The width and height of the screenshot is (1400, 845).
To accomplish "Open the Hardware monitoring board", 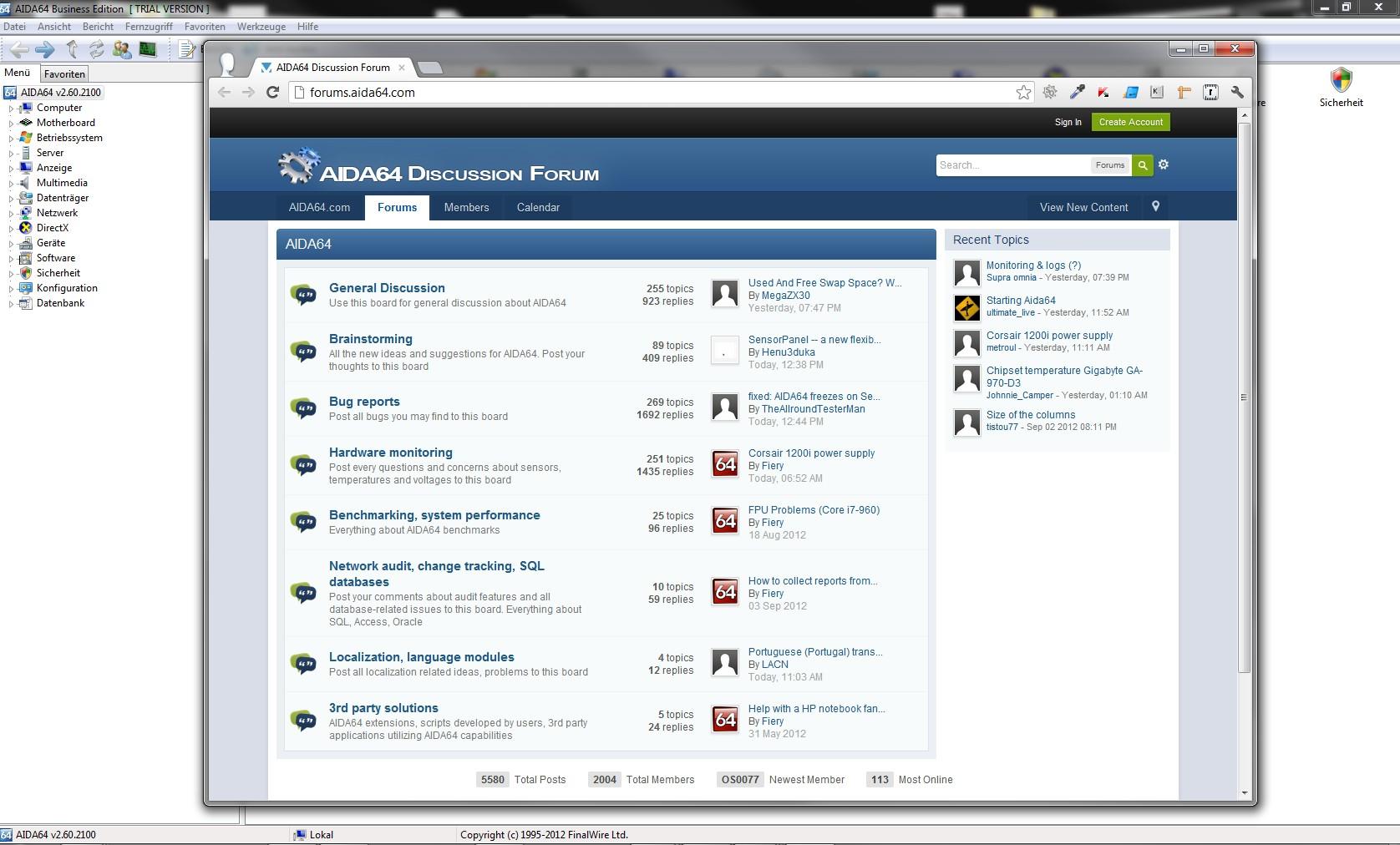I will [x=391, y=453].
